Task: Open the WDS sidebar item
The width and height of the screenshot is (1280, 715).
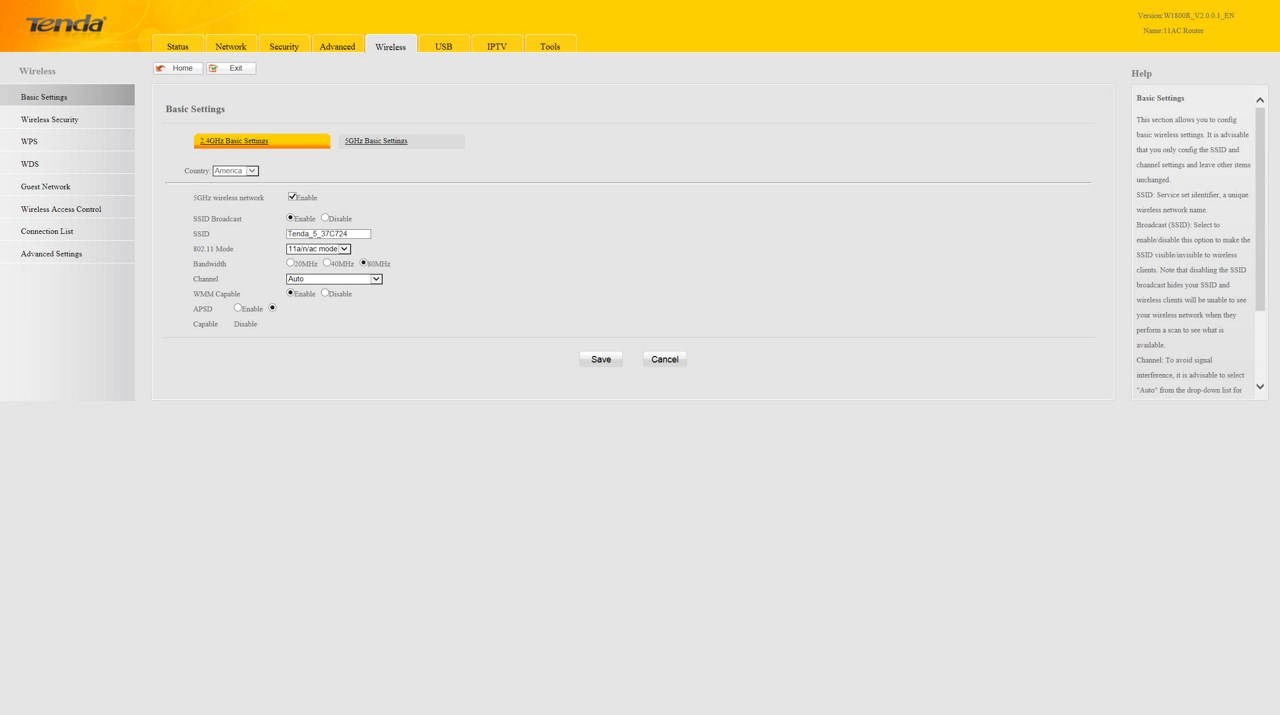Action: (67, 164)
